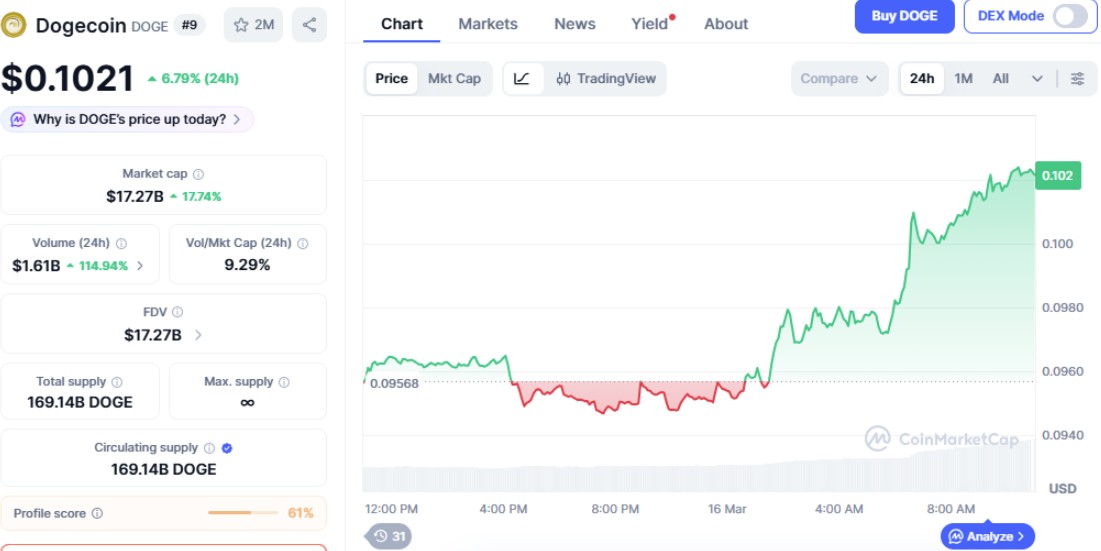Click FDV info icon
This screenshot has width=1101, height=551.
[178, 312]
